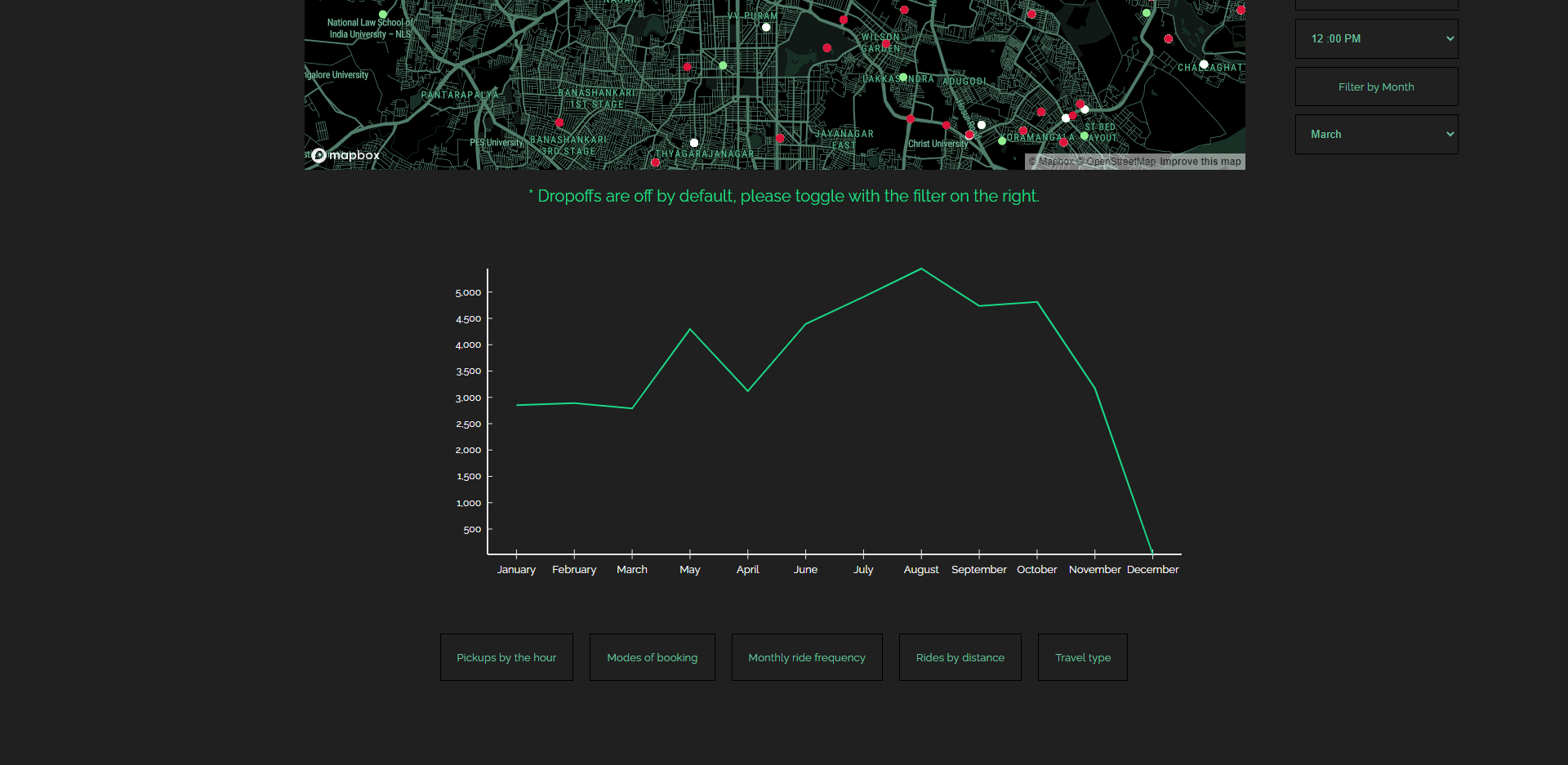Click the 2,500 tick on the y-axis
Viewport: 1568px width, 765px height.
(x=469, y=425)
